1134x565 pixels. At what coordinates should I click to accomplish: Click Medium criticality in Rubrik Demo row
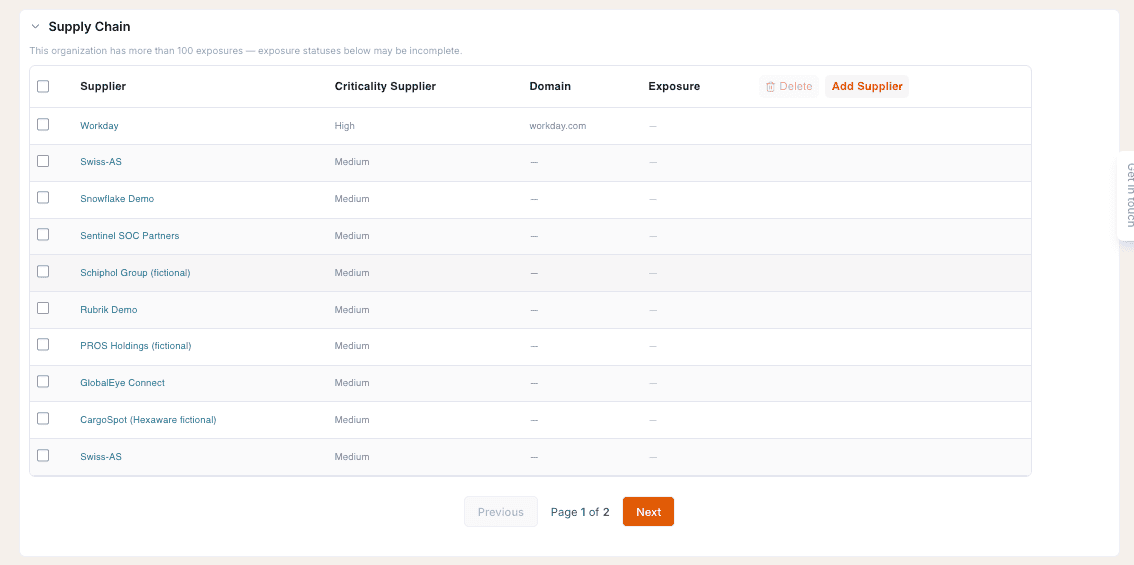[351, 310]
